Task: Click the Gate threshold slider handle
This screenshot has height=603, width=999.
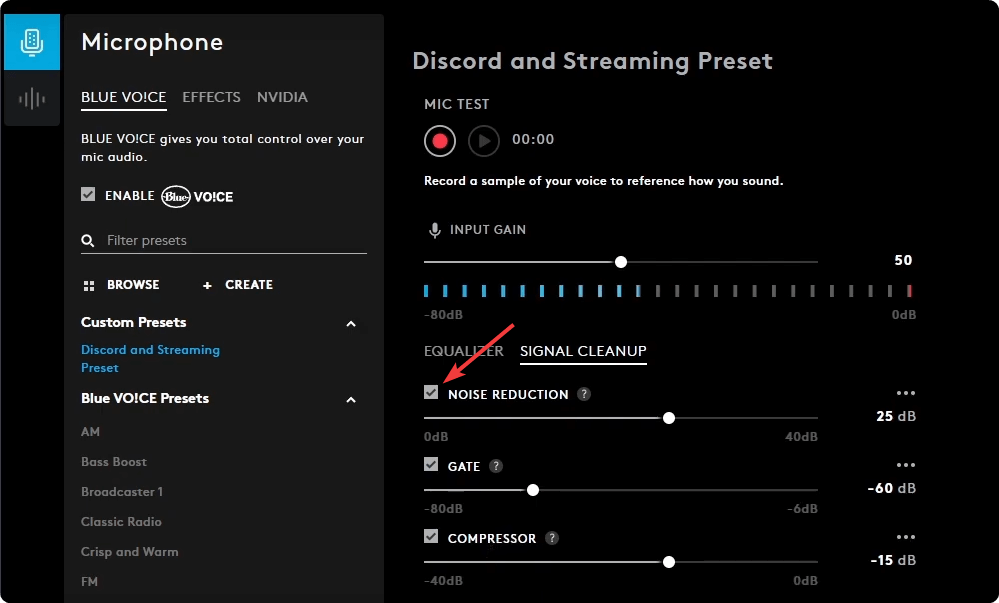Action: 533,490
